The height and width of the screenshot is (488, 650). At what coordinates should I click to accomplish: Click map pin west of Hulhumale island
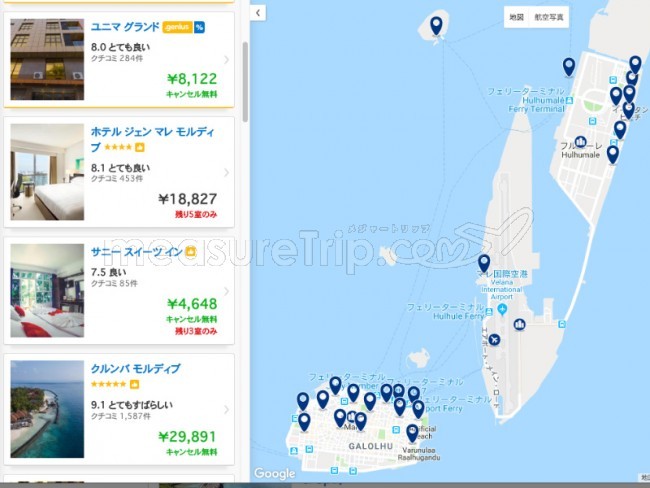569,67
